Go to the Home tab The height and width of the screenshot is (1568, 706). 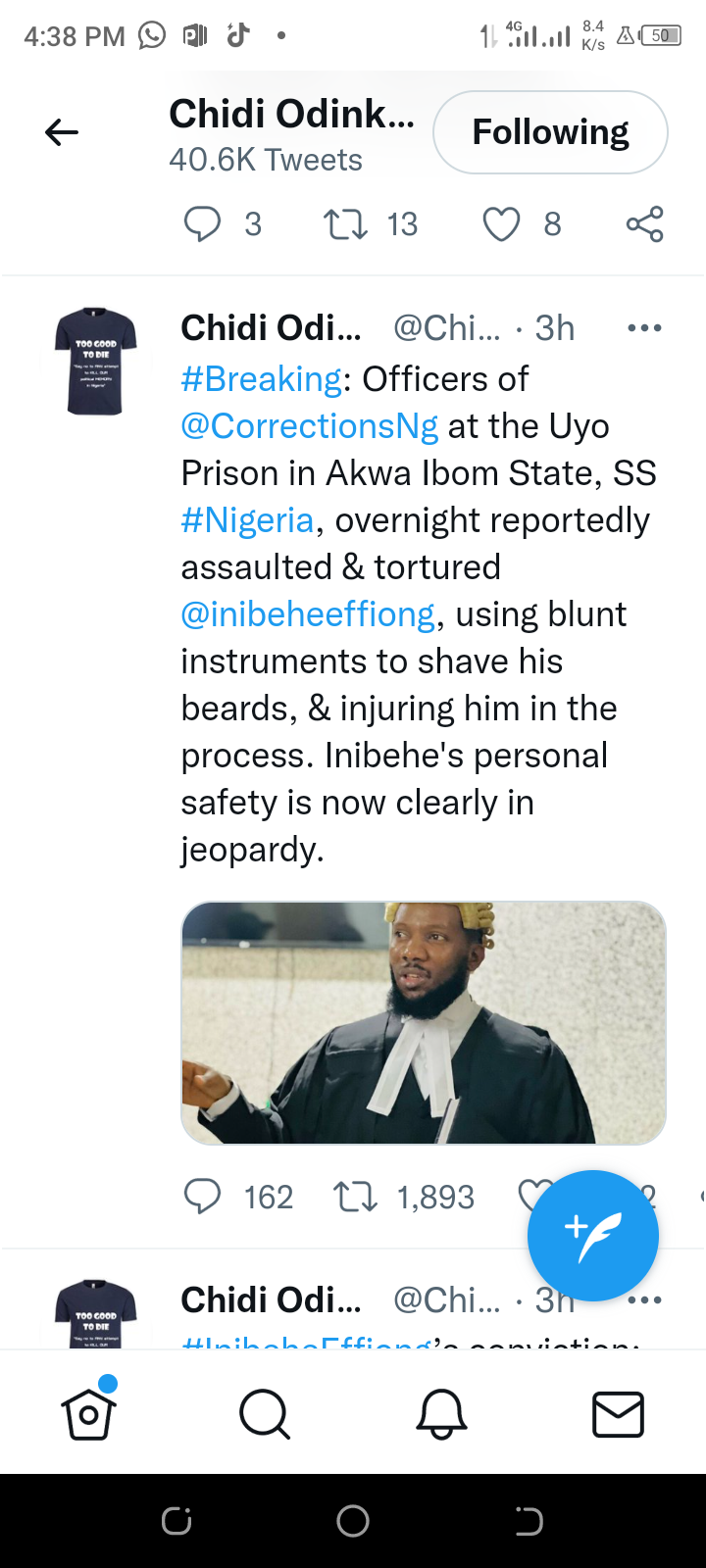(89, 1414)
